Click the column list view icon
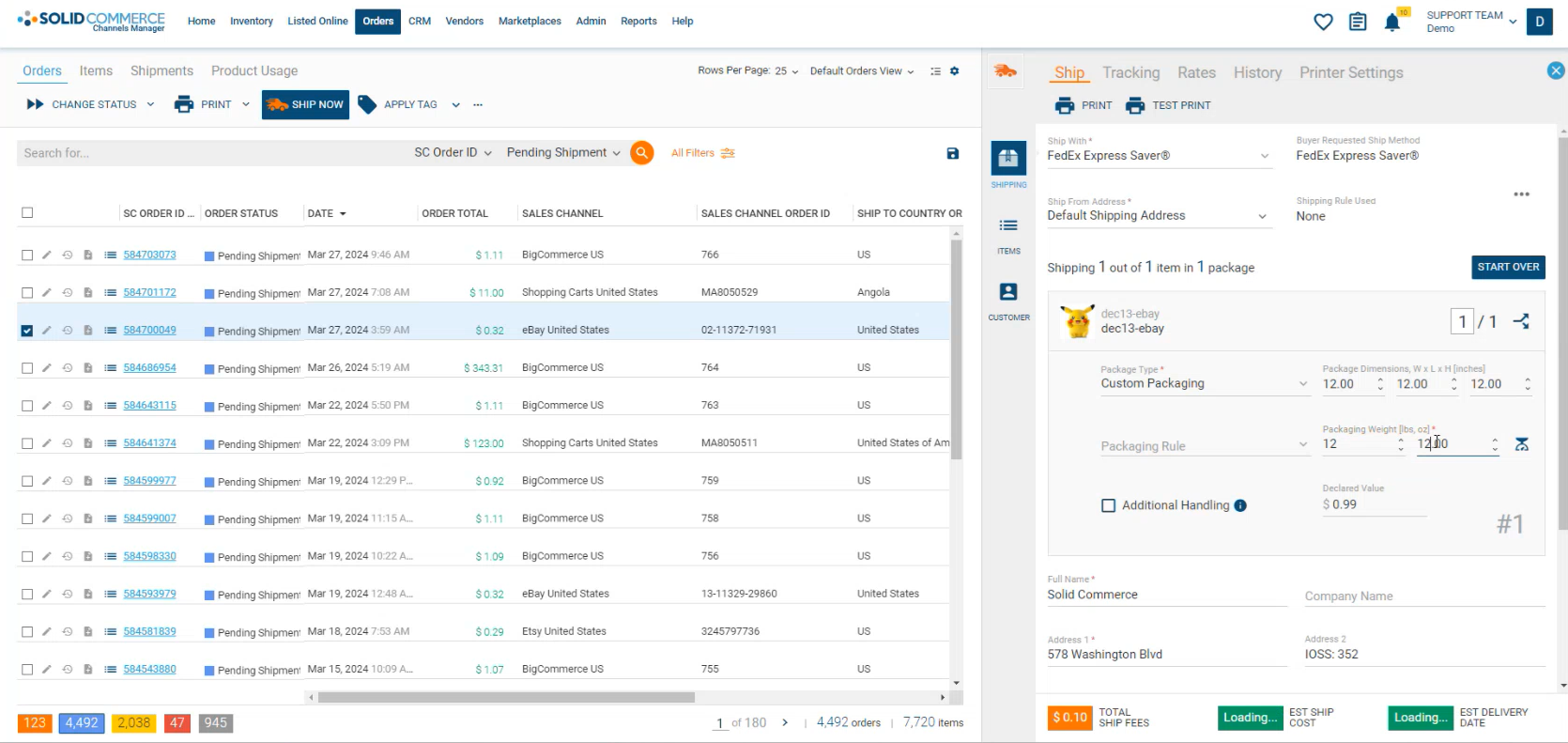This screenshot has height=743, width=1568. coord(935,71)
